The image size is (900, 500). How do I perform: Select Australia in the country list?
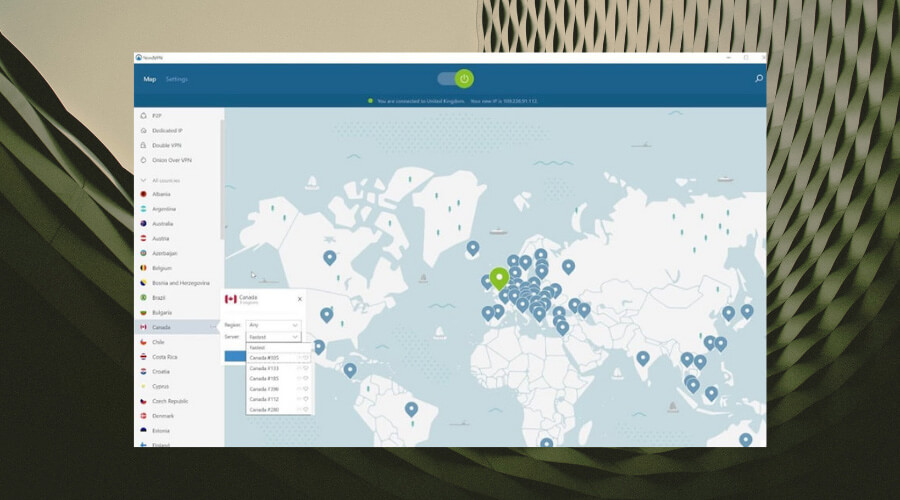[163, 224]
